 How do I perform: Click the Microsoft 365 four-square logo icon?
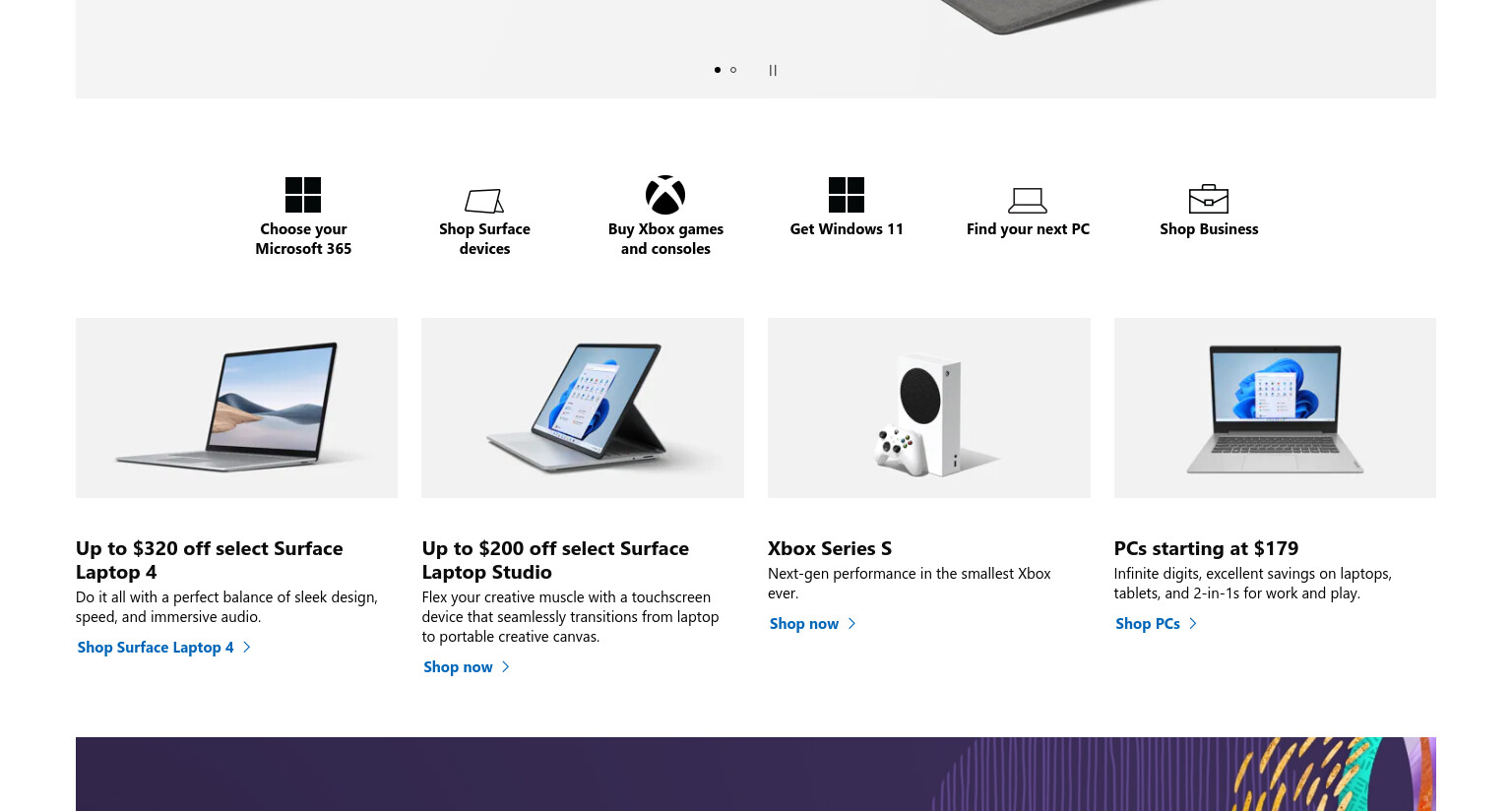point(303,195)
